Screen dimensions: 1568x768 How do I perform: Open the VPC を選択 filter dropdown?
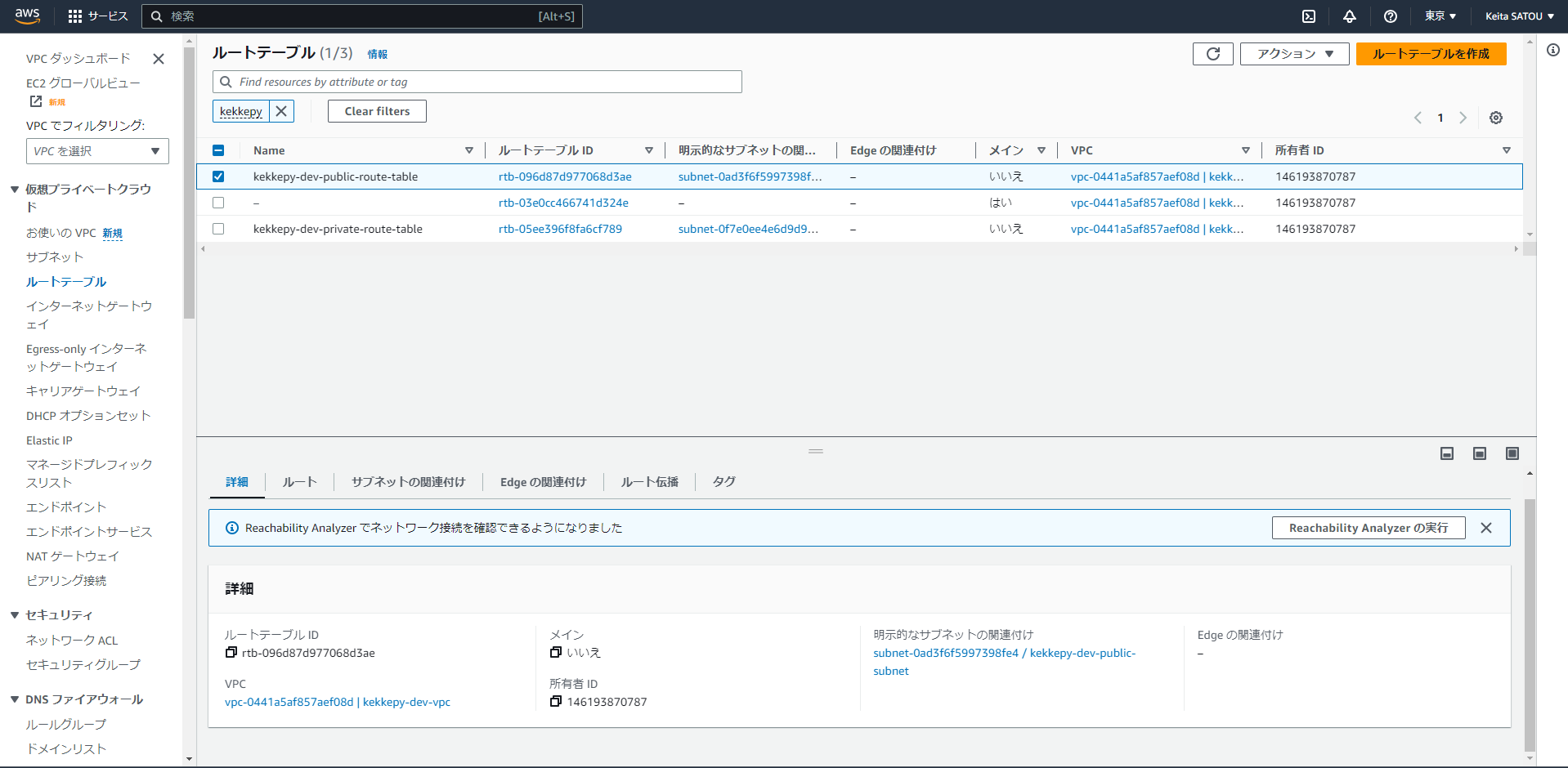(97, 151)
